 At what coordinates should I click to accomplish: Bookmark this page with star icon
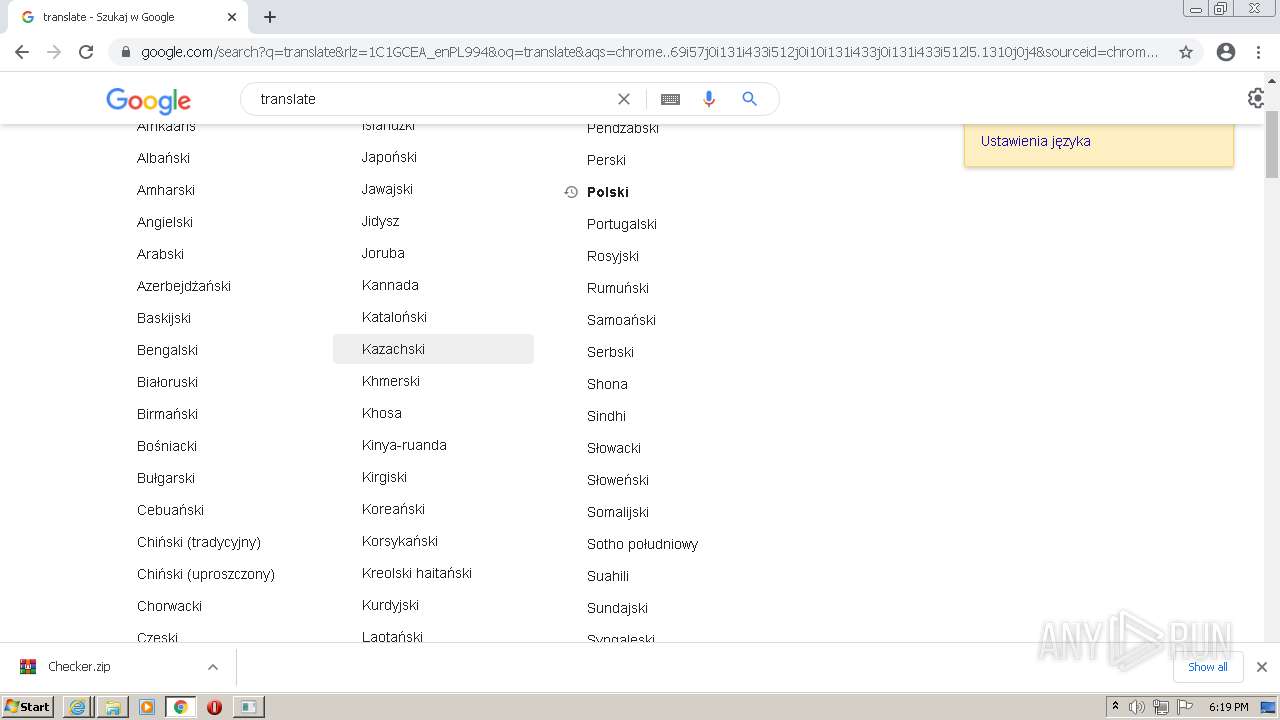(x=1186, y=52)
